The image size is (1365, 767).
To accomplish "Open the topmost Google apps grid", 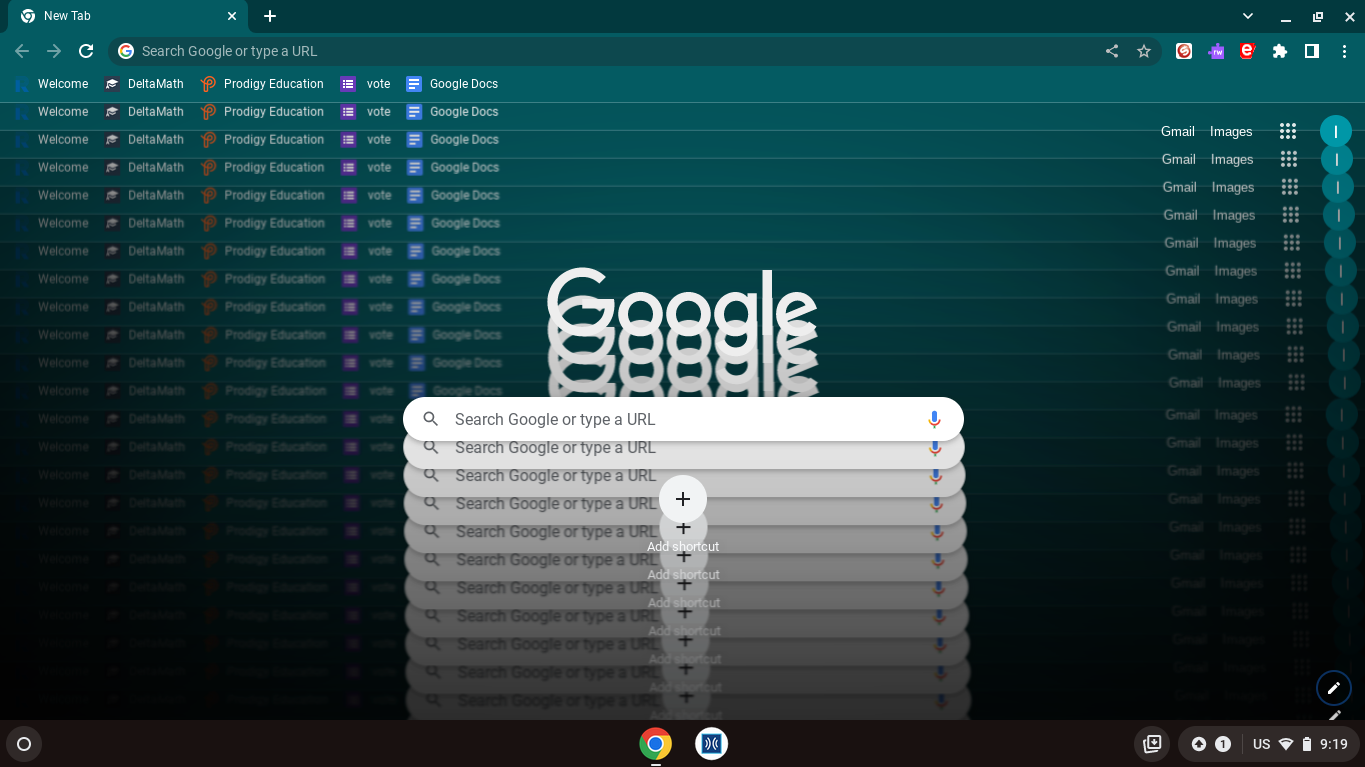I will tap(1288, 131).
